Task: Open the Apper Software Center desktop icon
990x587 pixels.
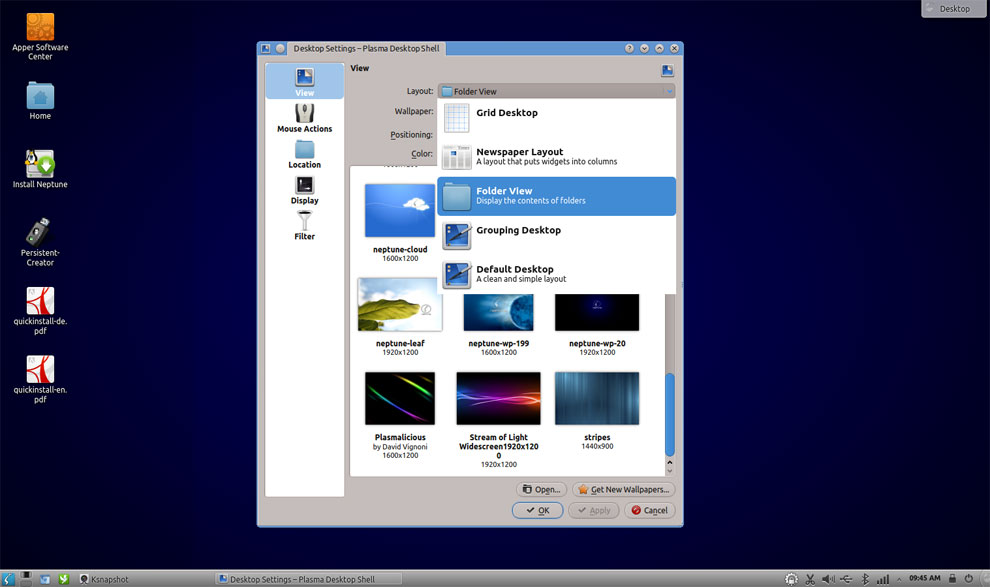Action: tap(40, 37)
